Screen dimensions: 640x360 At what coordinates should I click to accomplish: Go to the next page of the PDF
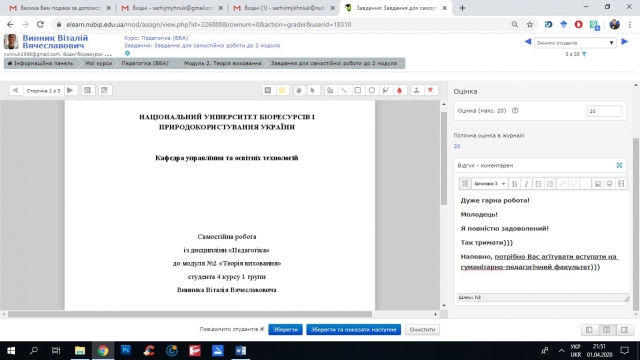tap(70, 90)
